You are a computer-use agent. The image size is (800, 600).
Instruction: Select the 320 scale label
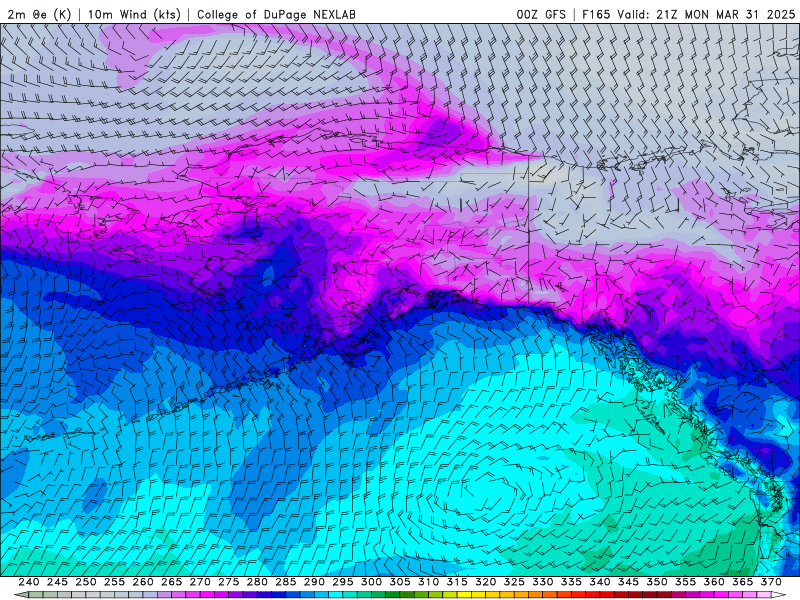coord(486,582)
